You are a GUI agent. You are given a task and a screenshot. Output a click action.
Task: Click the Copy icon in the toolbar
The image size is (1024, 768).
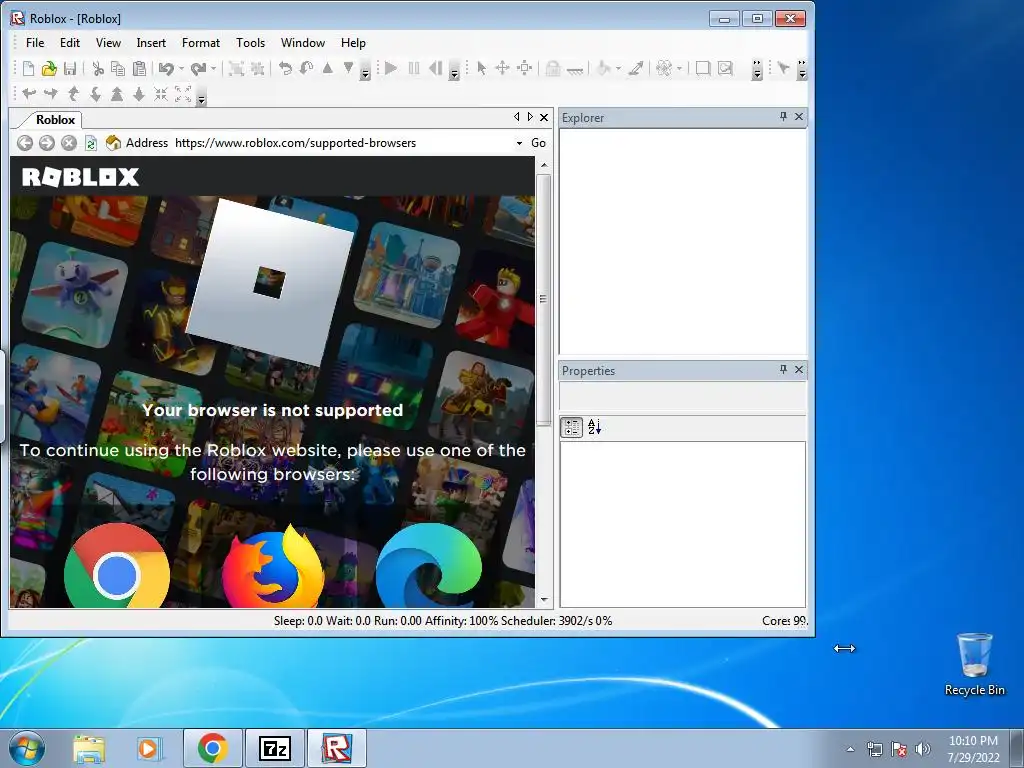[118, 68]
